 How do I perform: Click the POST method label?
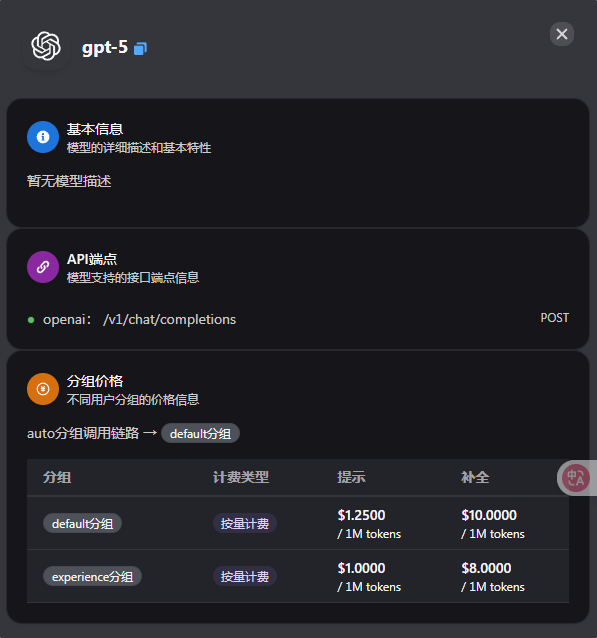(x=555, y=318)
